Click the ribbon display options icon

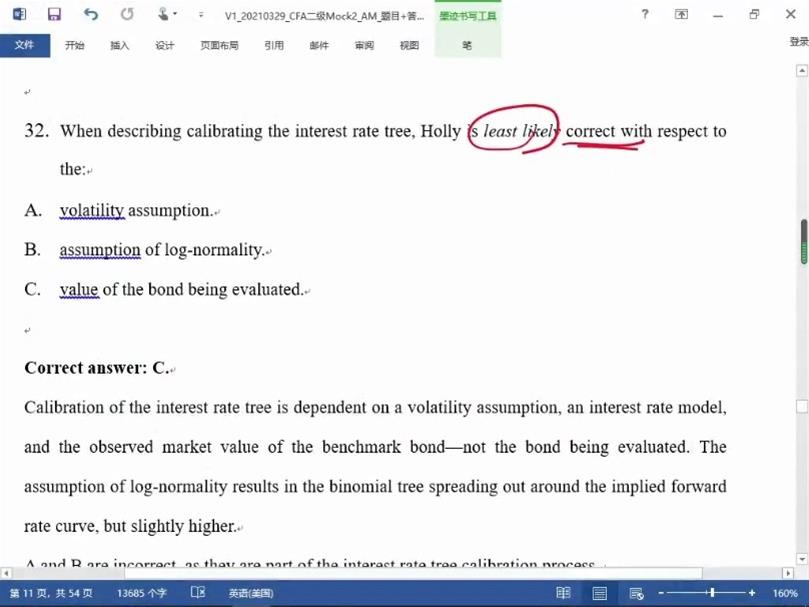(x=681, y=14)
